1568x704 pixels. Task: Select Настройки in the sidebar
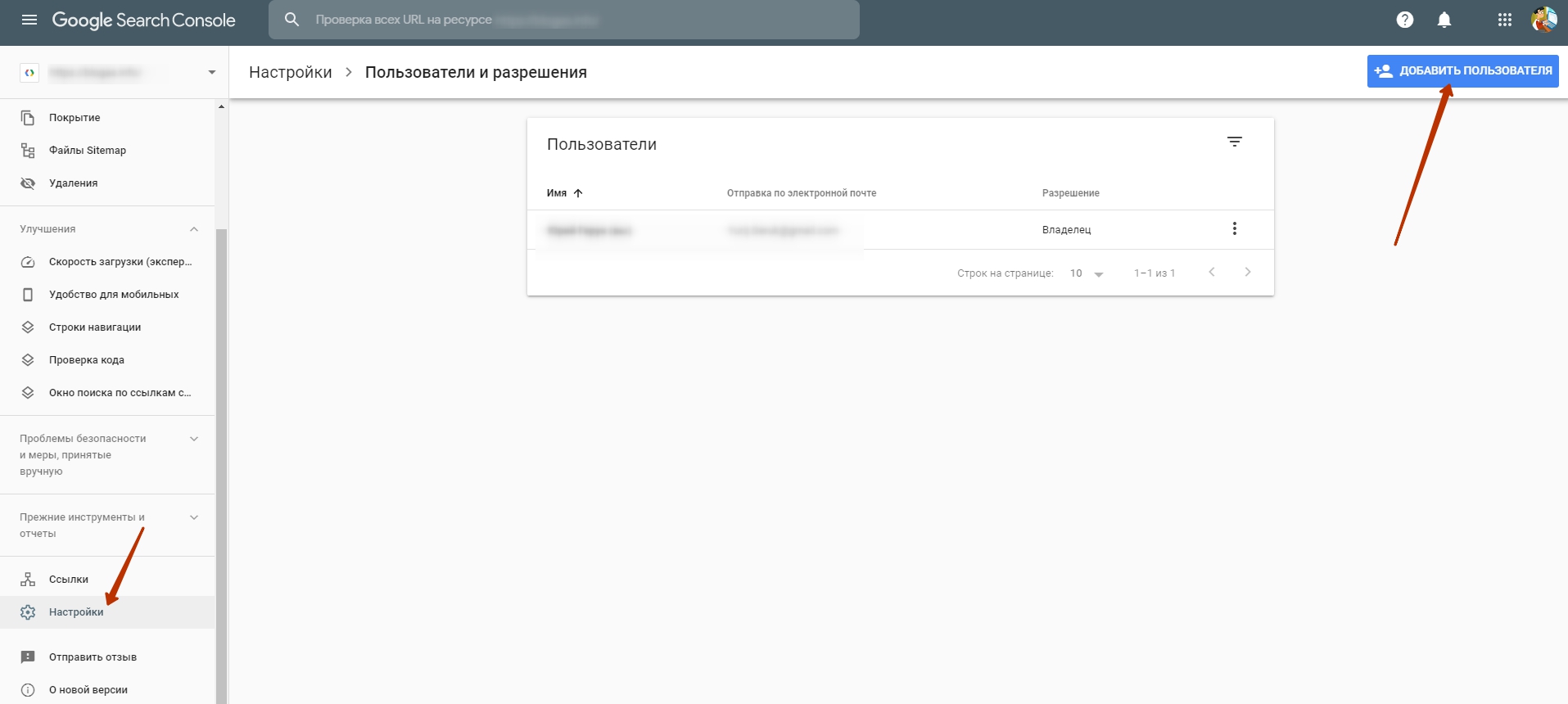click(76, 612)
